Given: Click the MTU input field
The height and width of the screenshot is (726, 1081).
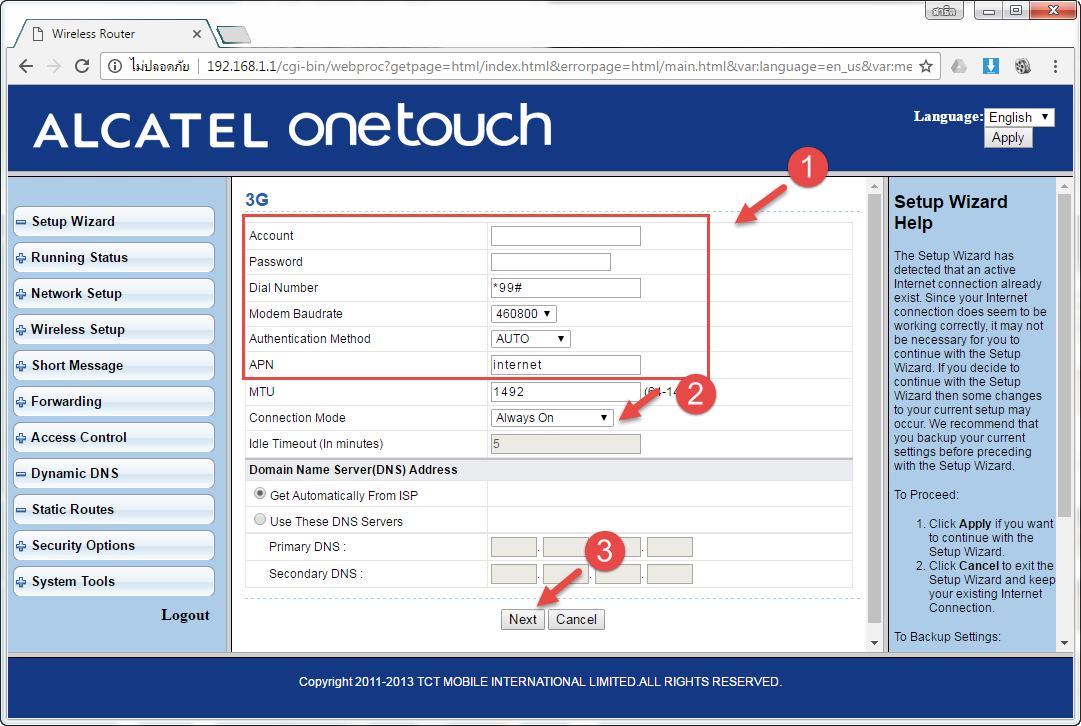Looking at the screenshot, I should 565,392.
